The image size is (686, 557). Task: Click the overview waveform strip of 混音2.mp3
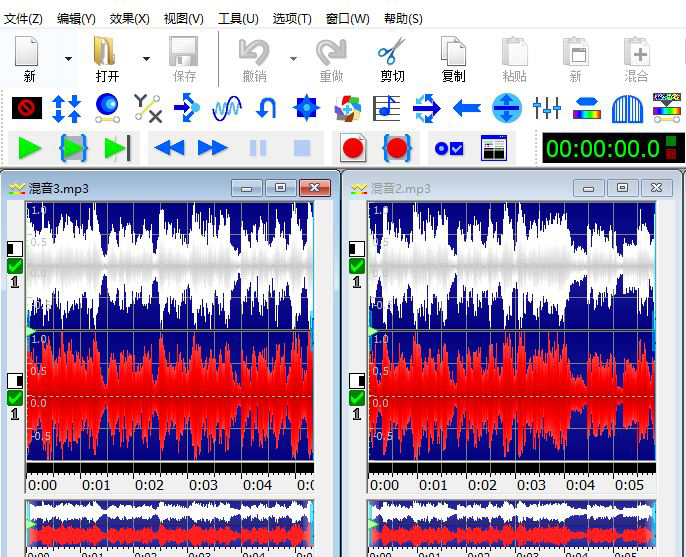coord(511,523)
